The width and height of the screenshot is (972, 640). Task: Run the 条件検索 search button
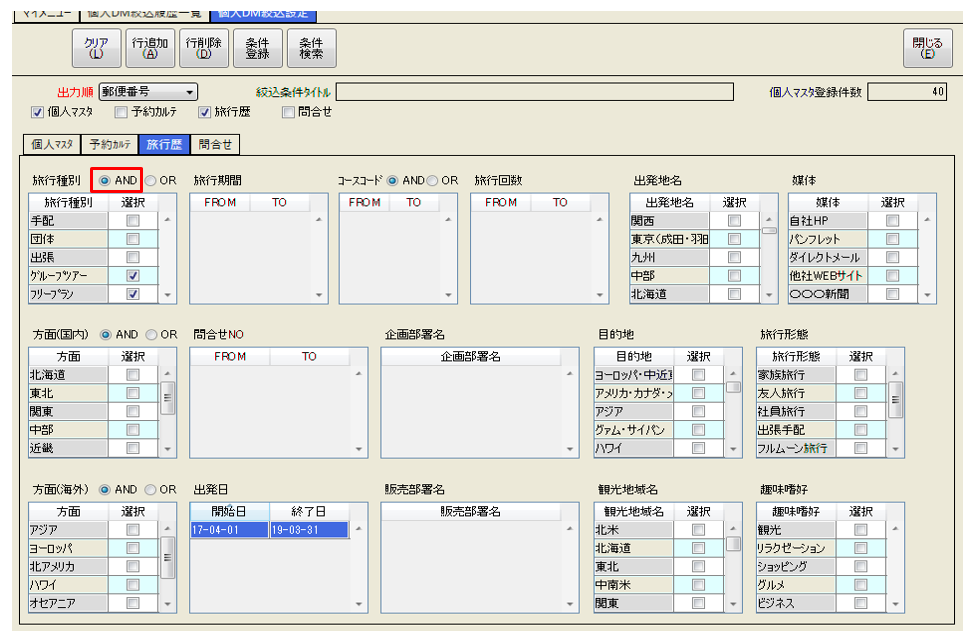coord(312,48)
